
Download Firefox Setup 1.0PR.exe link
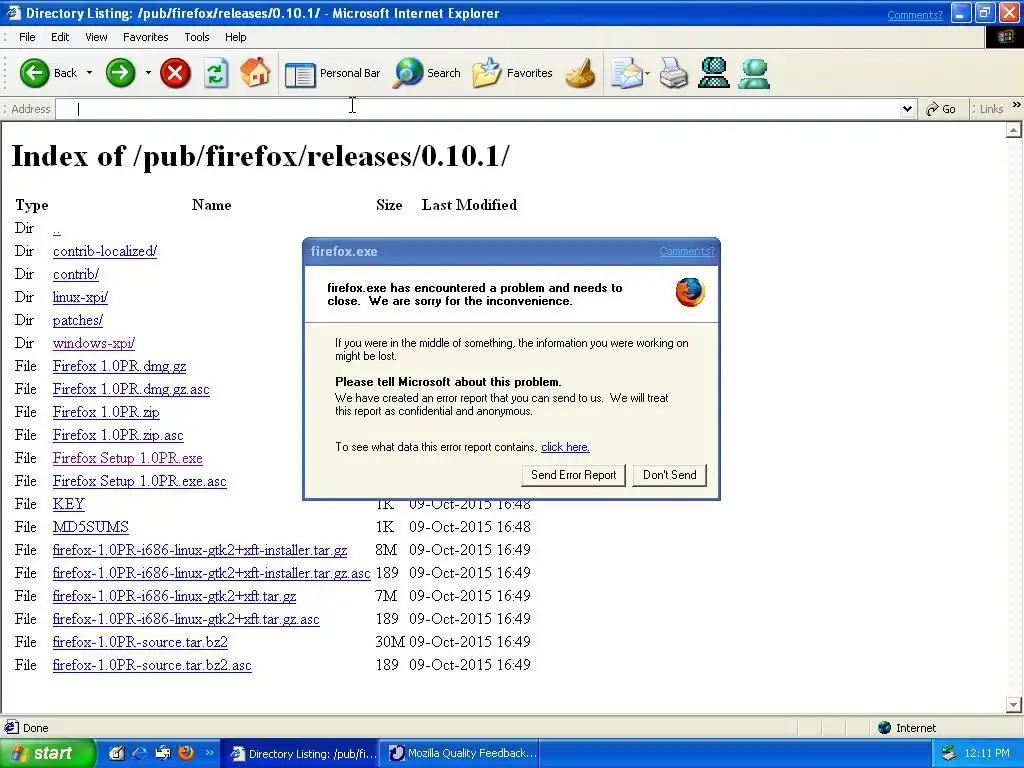coord(128,458)
